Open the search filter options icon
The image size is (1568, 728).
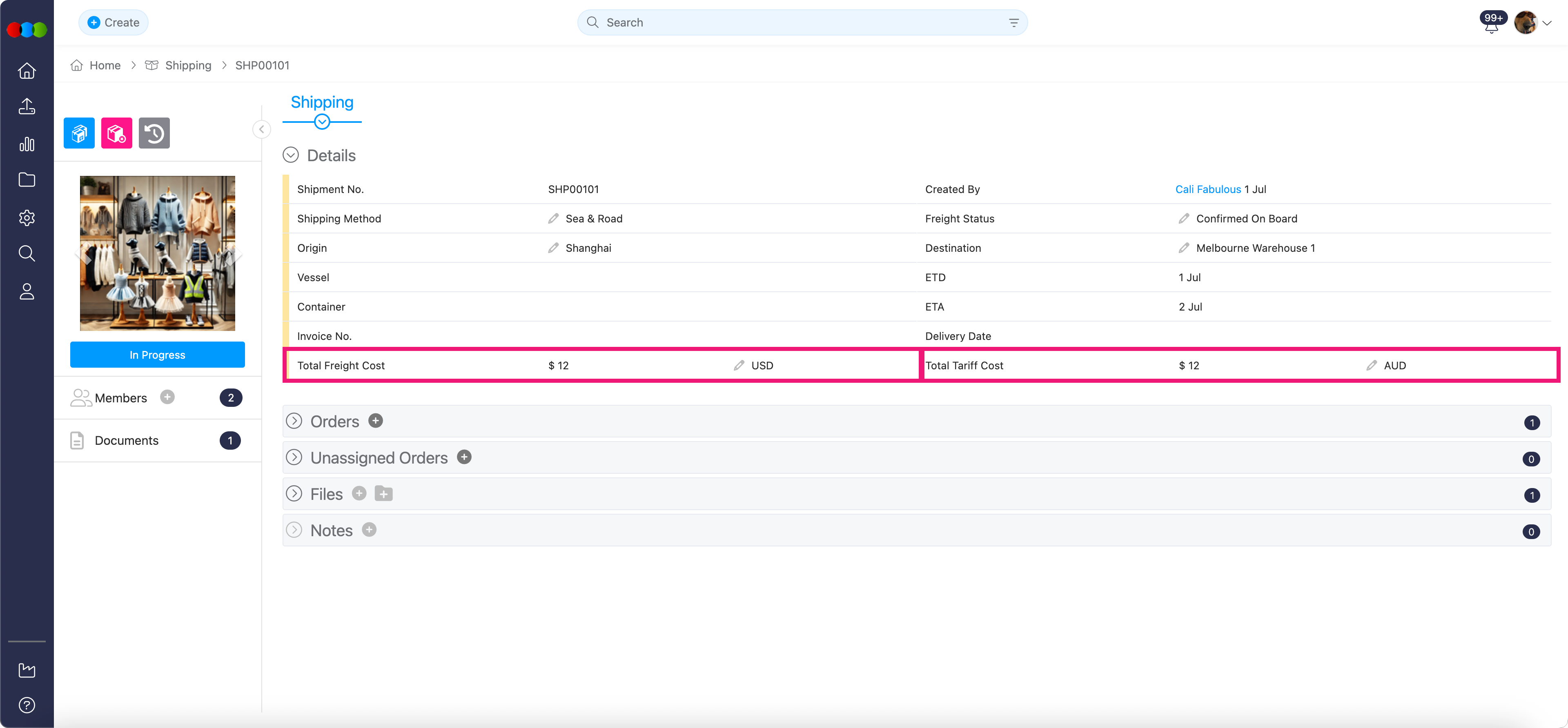click(x=1013, y=22)
